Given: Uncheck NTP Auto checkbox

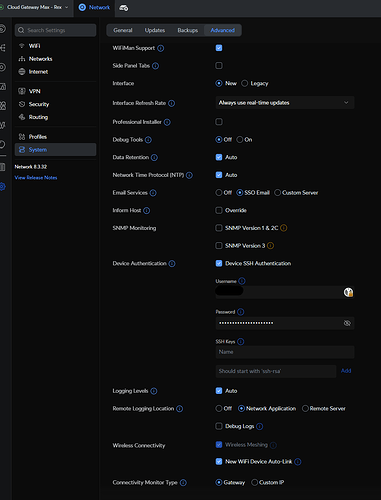Looking at the screenshot, I should pos(219,175).
